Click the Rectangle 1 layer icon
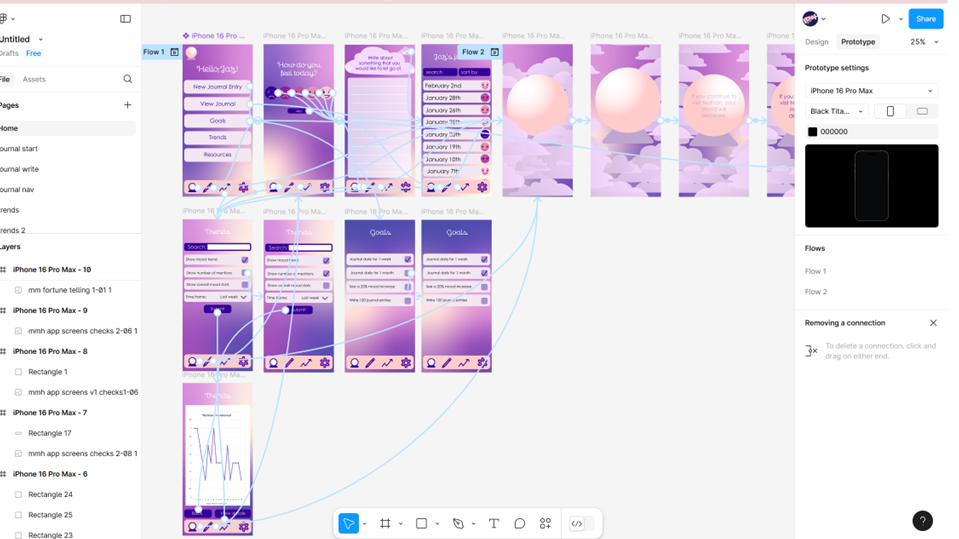The height and width of the screenshot is (539, 959). 18,372
